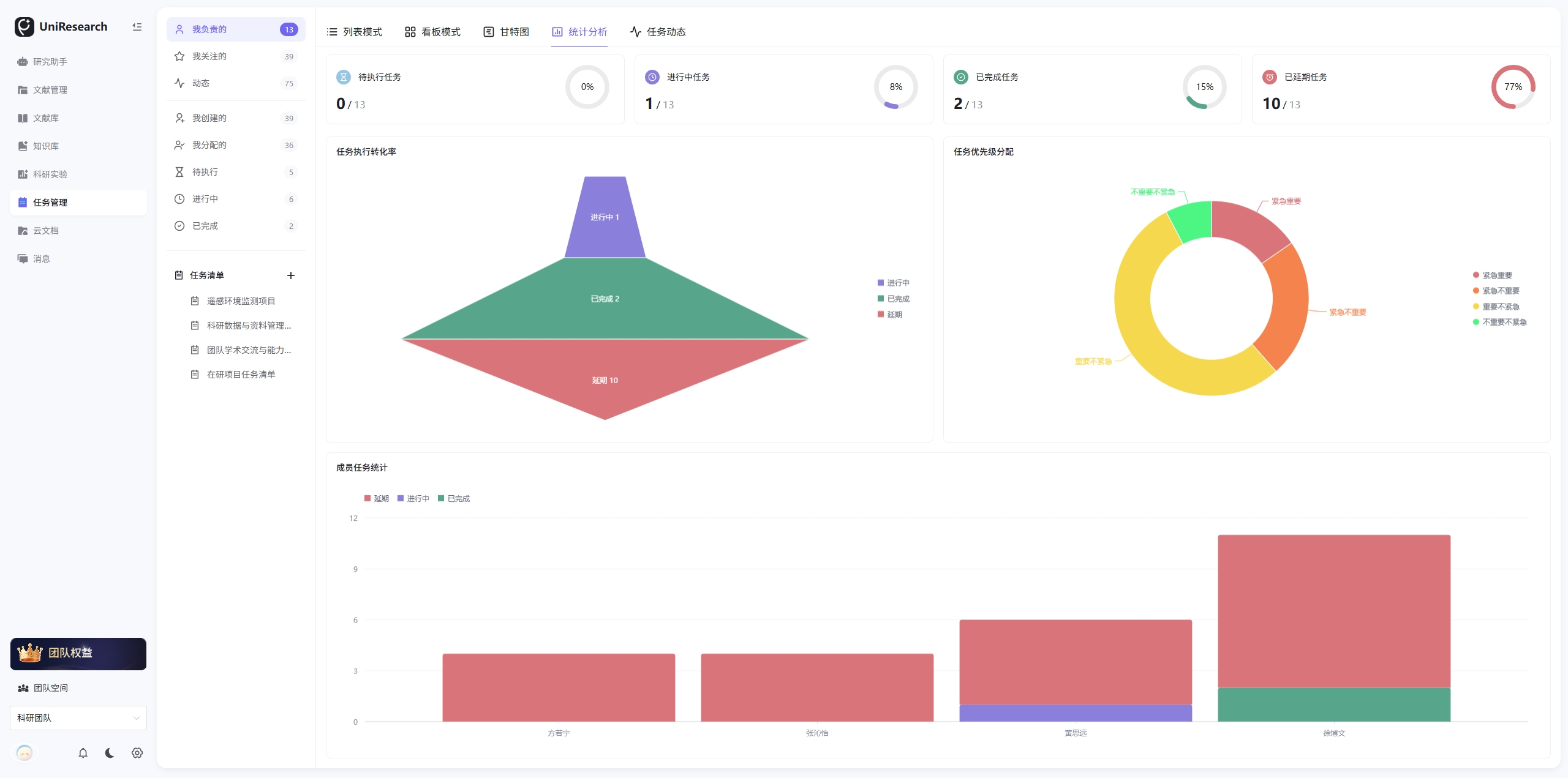
Task: Click the 8% in-progress ring
Action: tap(896, 87)
